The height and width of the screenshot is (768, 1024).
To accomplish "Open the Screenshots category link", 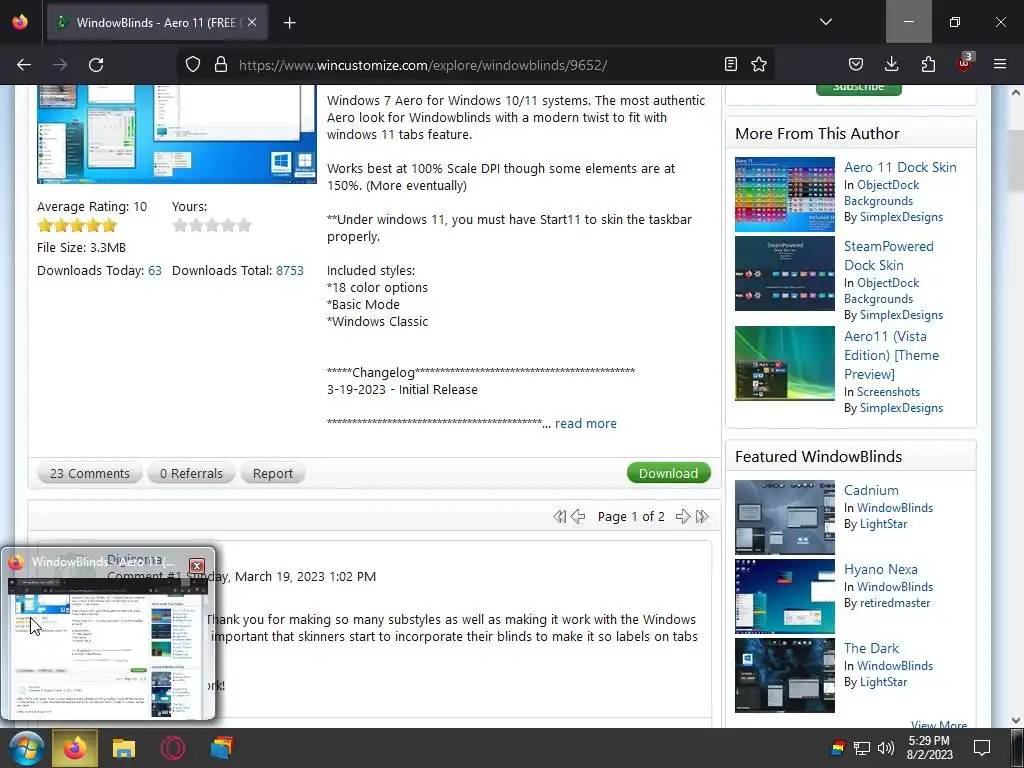I will (x=888, y=392).
